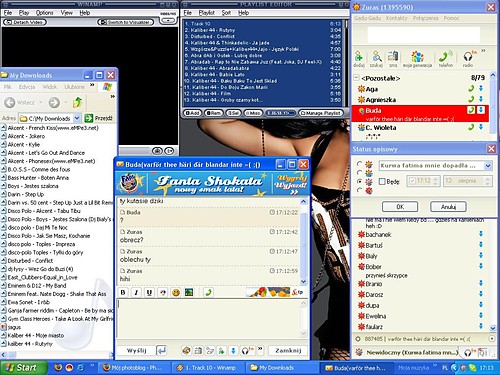
Task: Open the address dropdown in My Downloads
Action: pyautogui.click(x=77, y=118)
